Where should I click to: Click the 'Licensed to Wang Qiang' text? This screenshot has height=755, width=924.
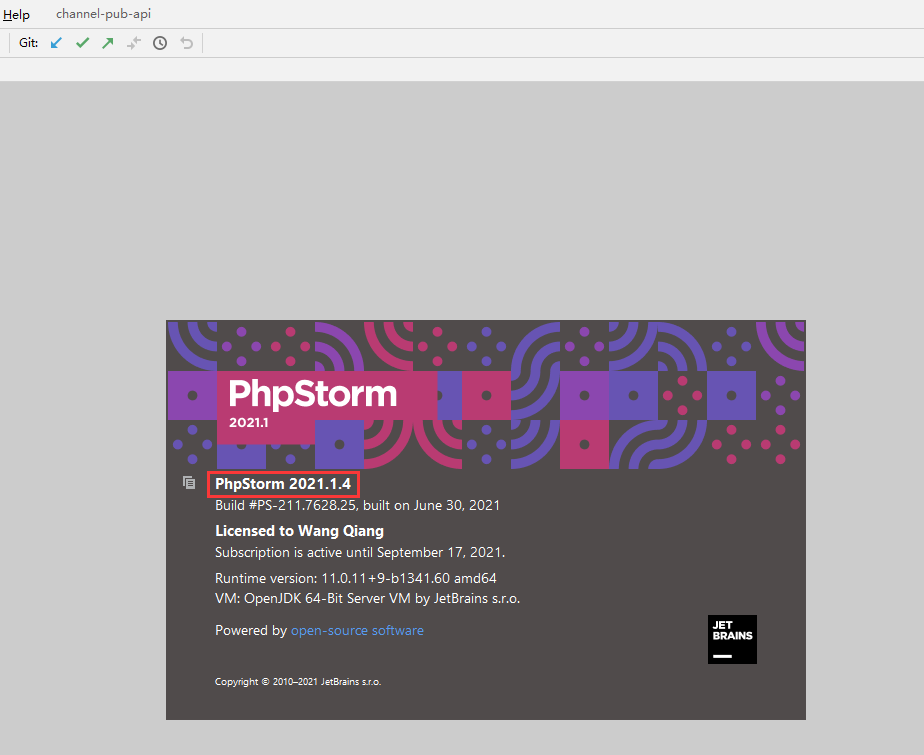(299, 531)
